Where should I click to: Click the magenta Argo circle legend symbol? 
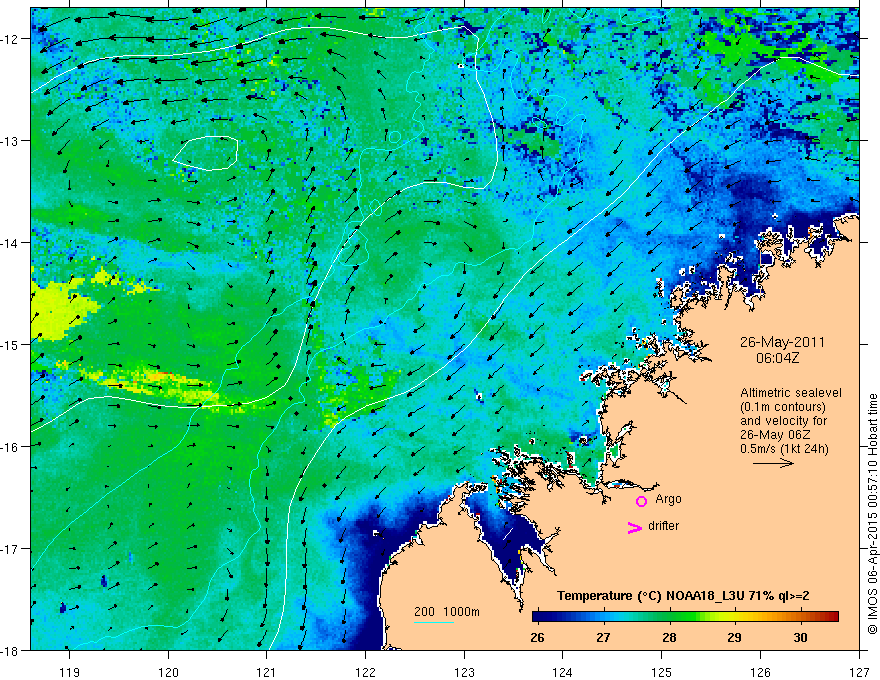coord(641,501)
